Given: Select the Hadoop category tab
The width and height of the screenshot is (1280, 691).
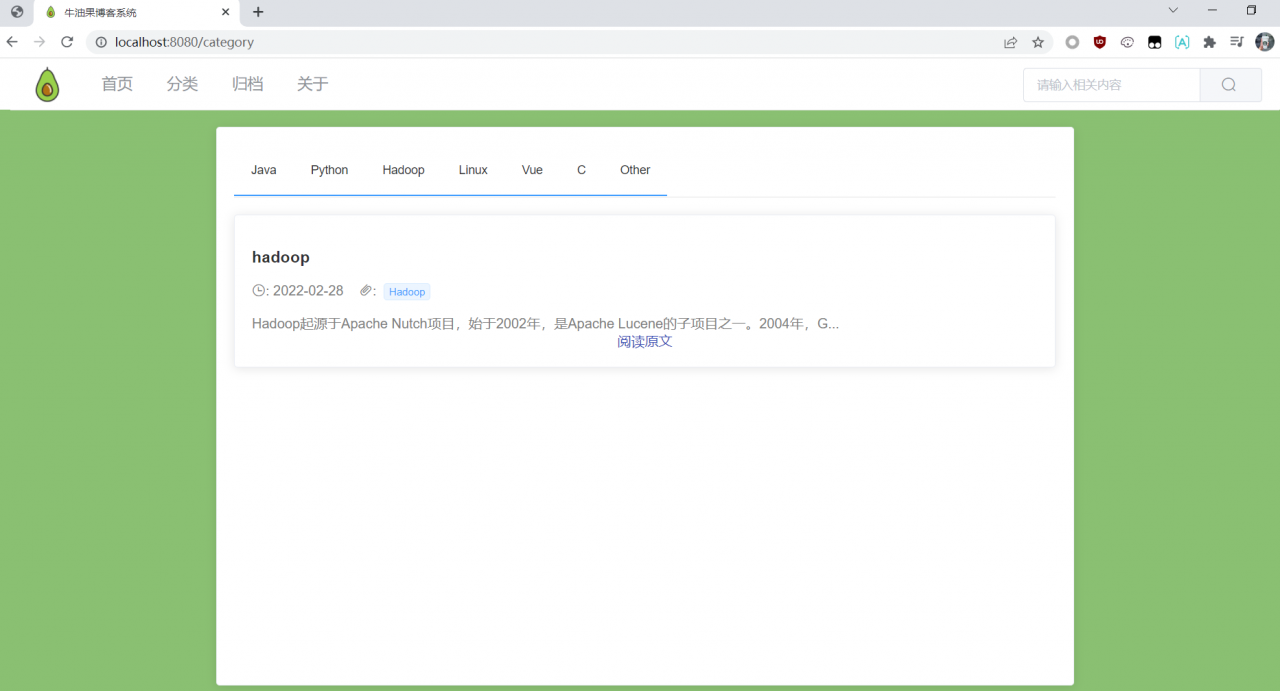Looking at the screenshot, I should click(403, 170).
